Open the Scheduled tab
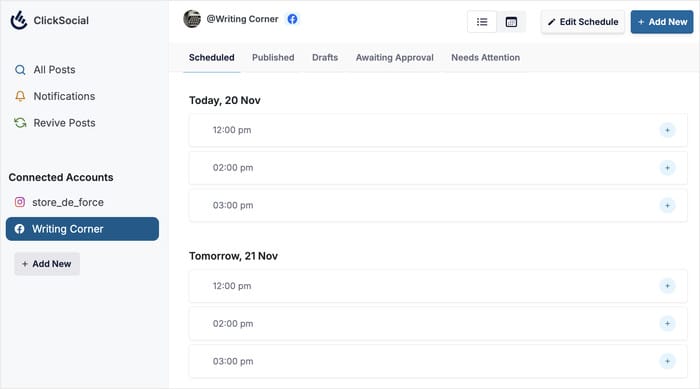The image size is (700, 389). tap(212, 58)
